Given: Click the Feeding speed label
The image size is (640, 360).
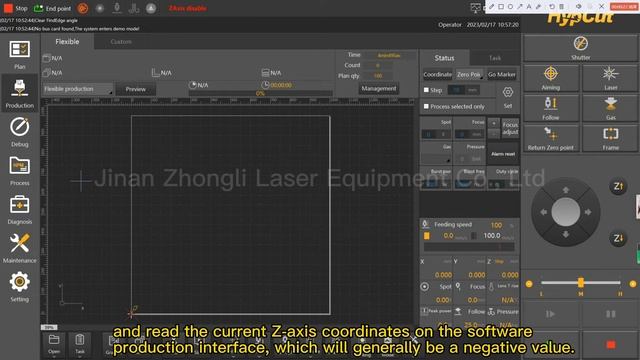Looking at the screenshot, I should [x=453, y=224].
